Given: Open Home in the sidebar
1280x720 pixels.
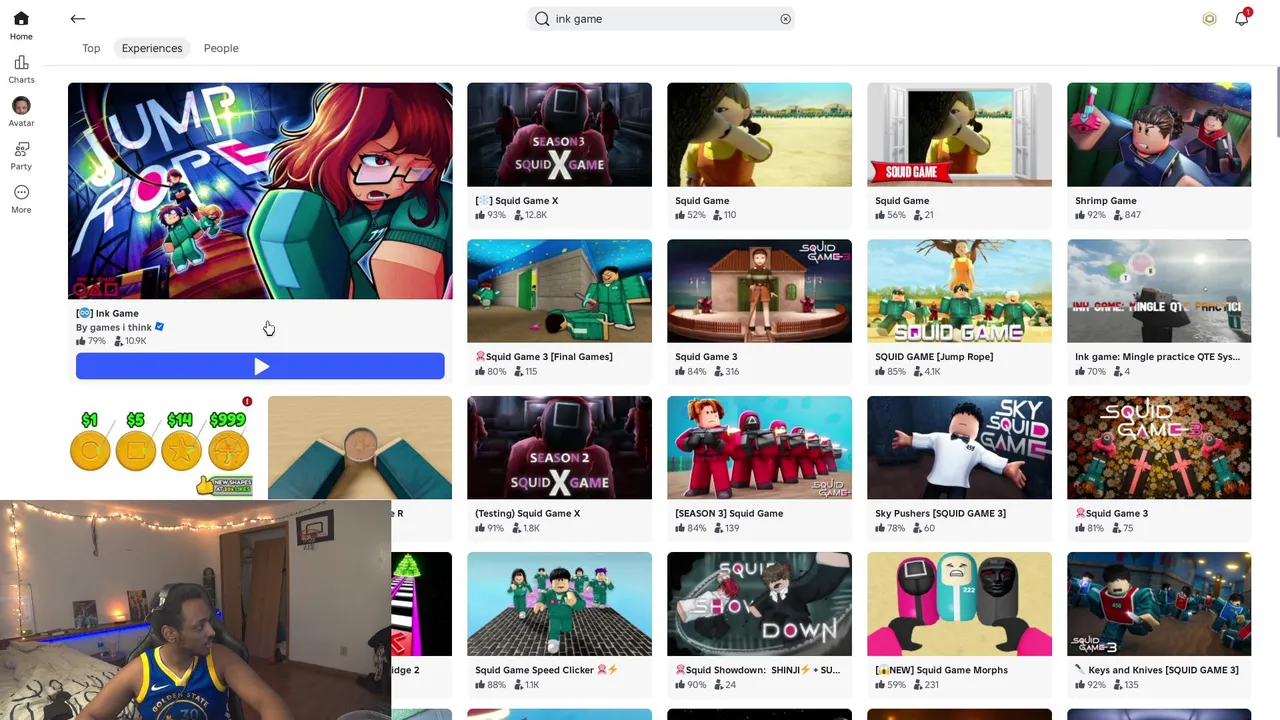Looking at the screenshot, I should [x=21, y=26].
